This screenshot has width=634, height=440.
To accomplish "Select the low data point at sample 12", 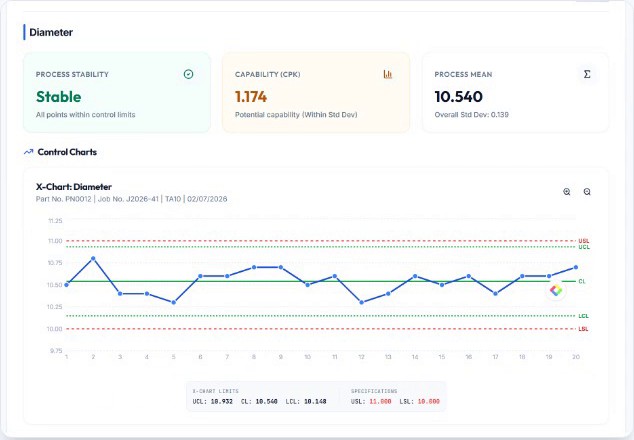I will click(361, 302).
